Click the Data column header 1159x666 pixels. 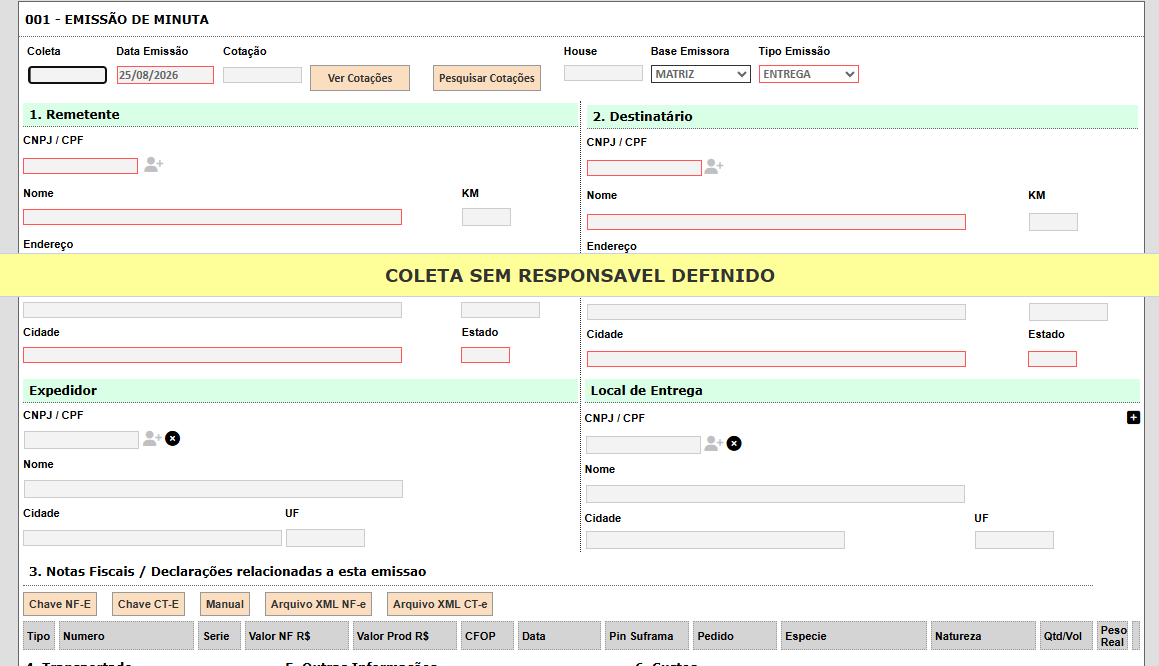(x=560, y=636)
